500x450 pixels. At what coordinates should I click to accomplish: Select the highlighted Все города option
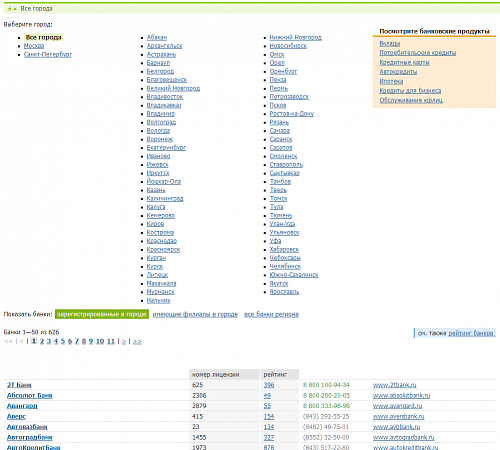click(43, 37)
